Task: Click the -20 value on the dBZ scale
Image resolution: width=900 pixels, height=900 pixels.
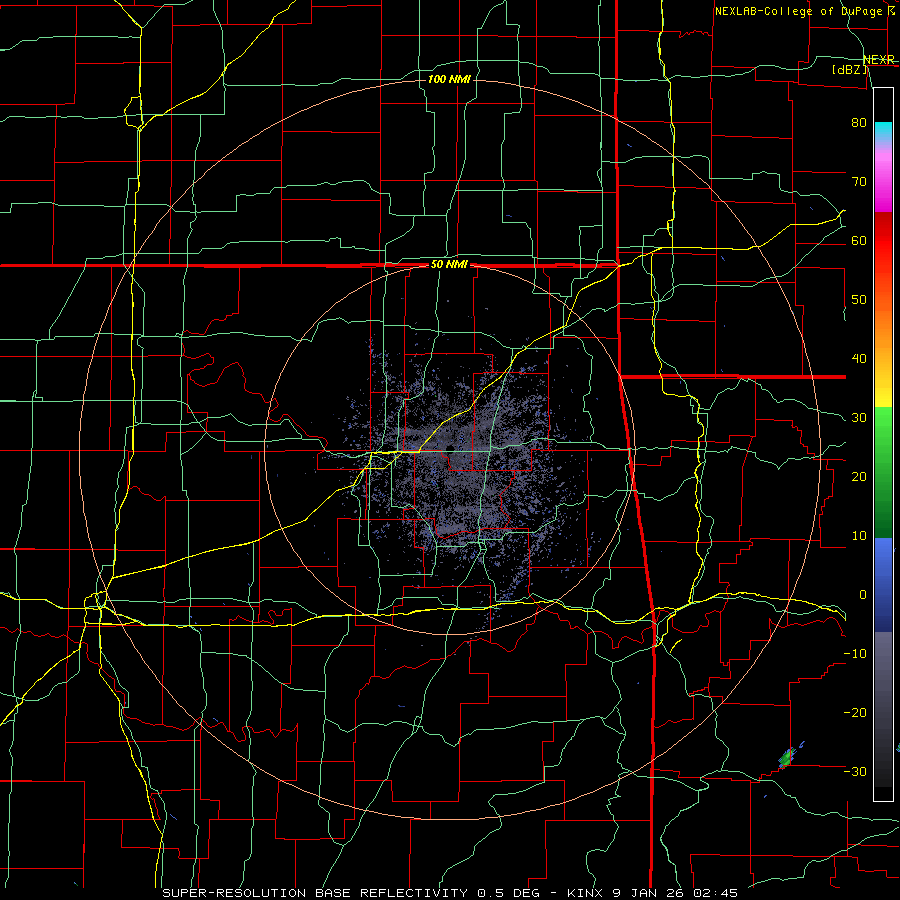Action: pos(855,712)
